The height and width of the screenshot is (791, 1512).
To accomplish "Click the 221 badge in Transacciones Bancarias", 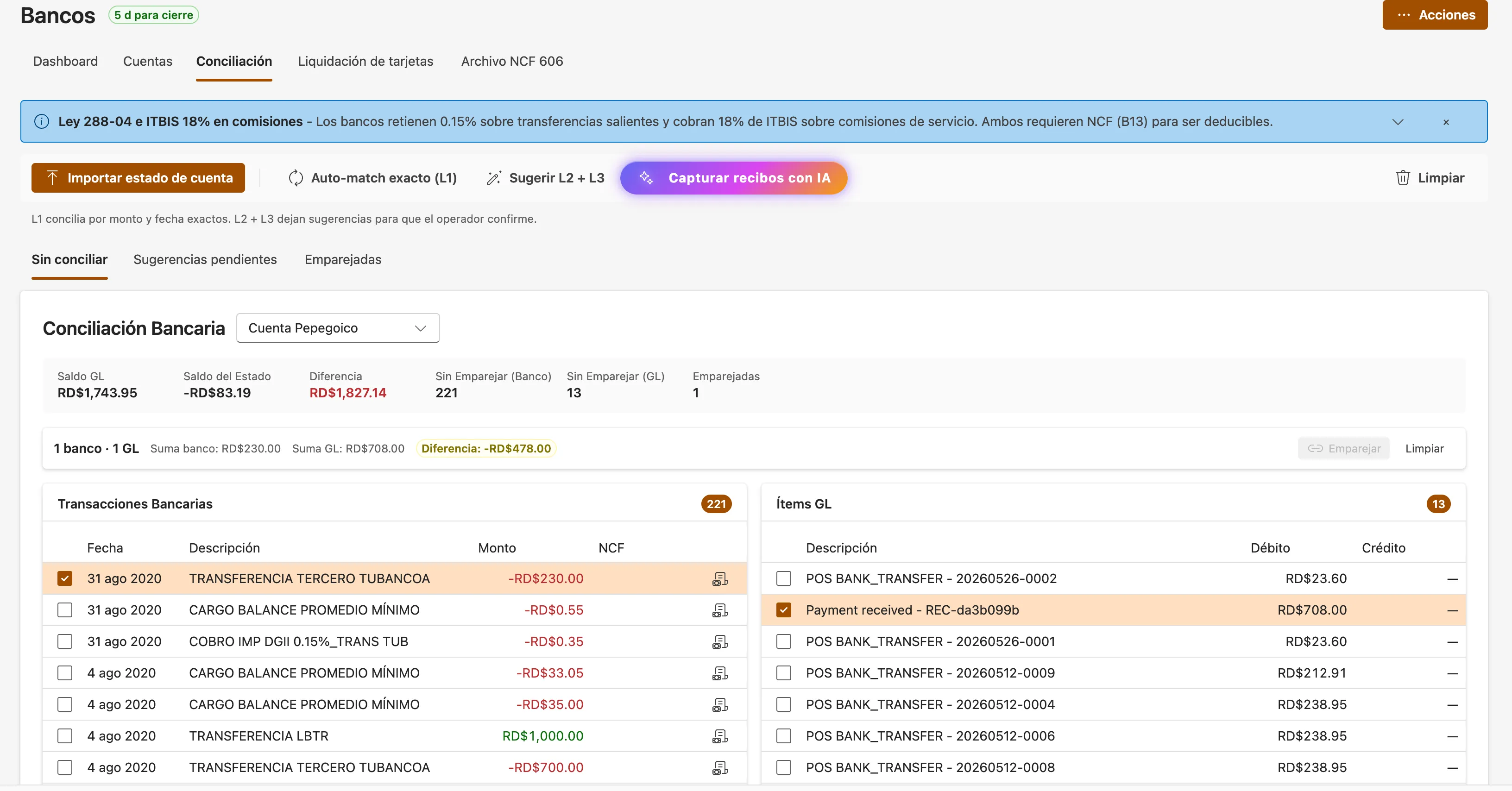I will (716, 504).
